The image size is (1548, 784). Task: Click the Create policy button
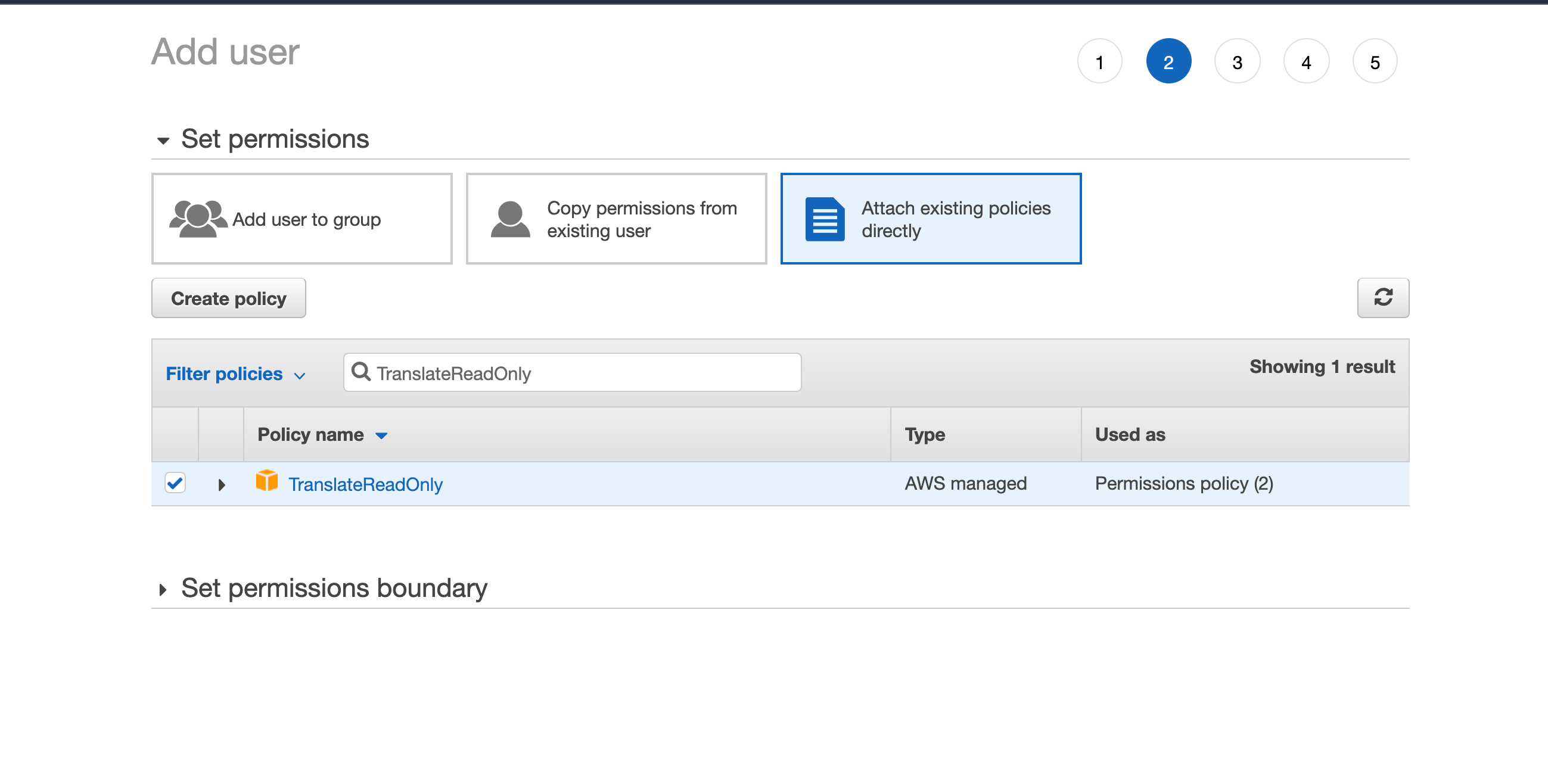(x=228, y=298)
